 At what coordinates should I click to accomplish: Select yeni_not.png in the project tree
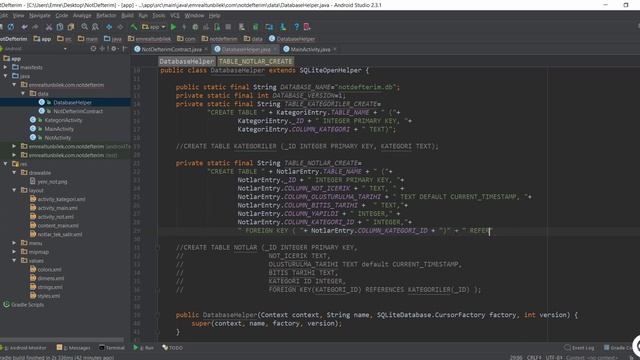tap(52, 182)
